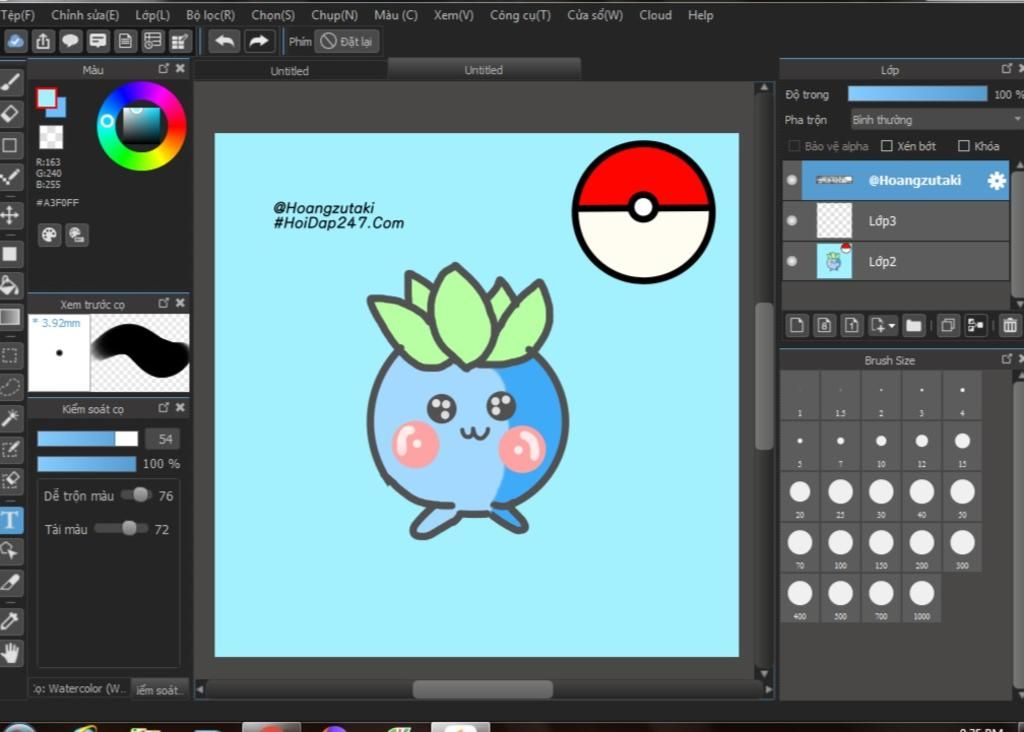Viewport: 1024px width, 732px height.
Task: Hide the Lớp2 layer
Action: (792, 261)
